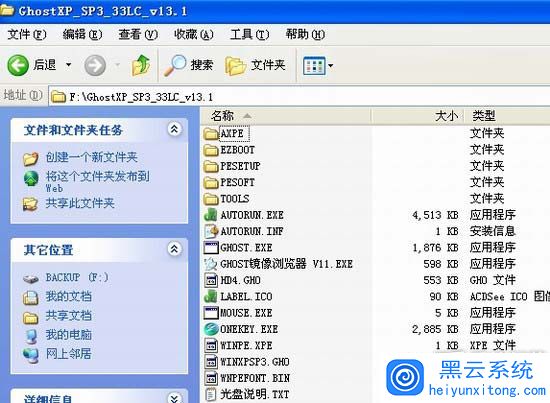Click the 90 KB size cell
This screenshot has height=403, width=550.
click(x=444, y=297)
